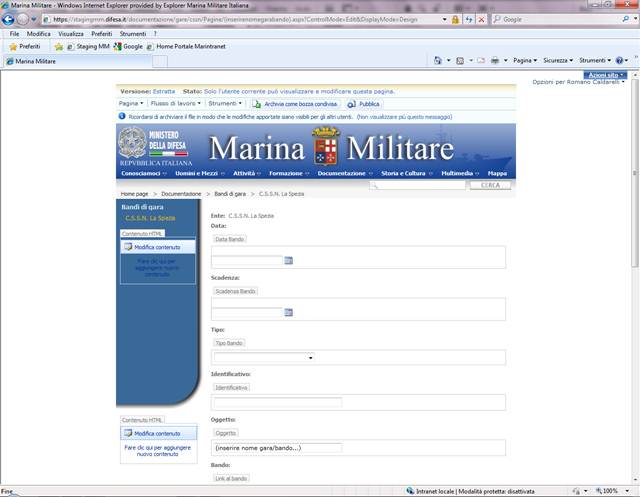This screenshot has height=497, width=640.
Task: Click the Pubblica button
Action: pyautogui.click(x=364, y=104)
